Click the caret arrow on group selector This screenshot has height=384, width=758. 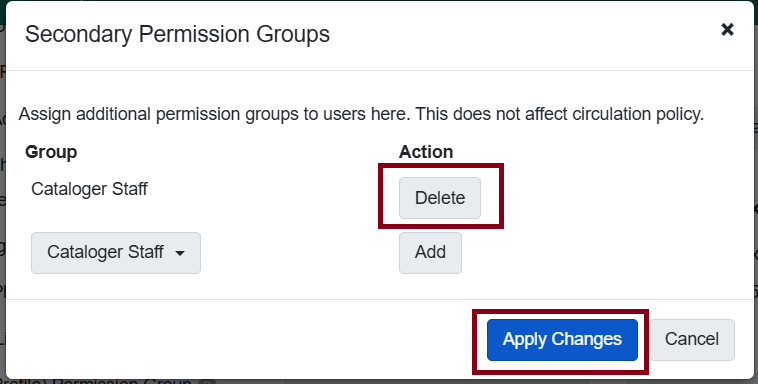click(x=180, y=253)
